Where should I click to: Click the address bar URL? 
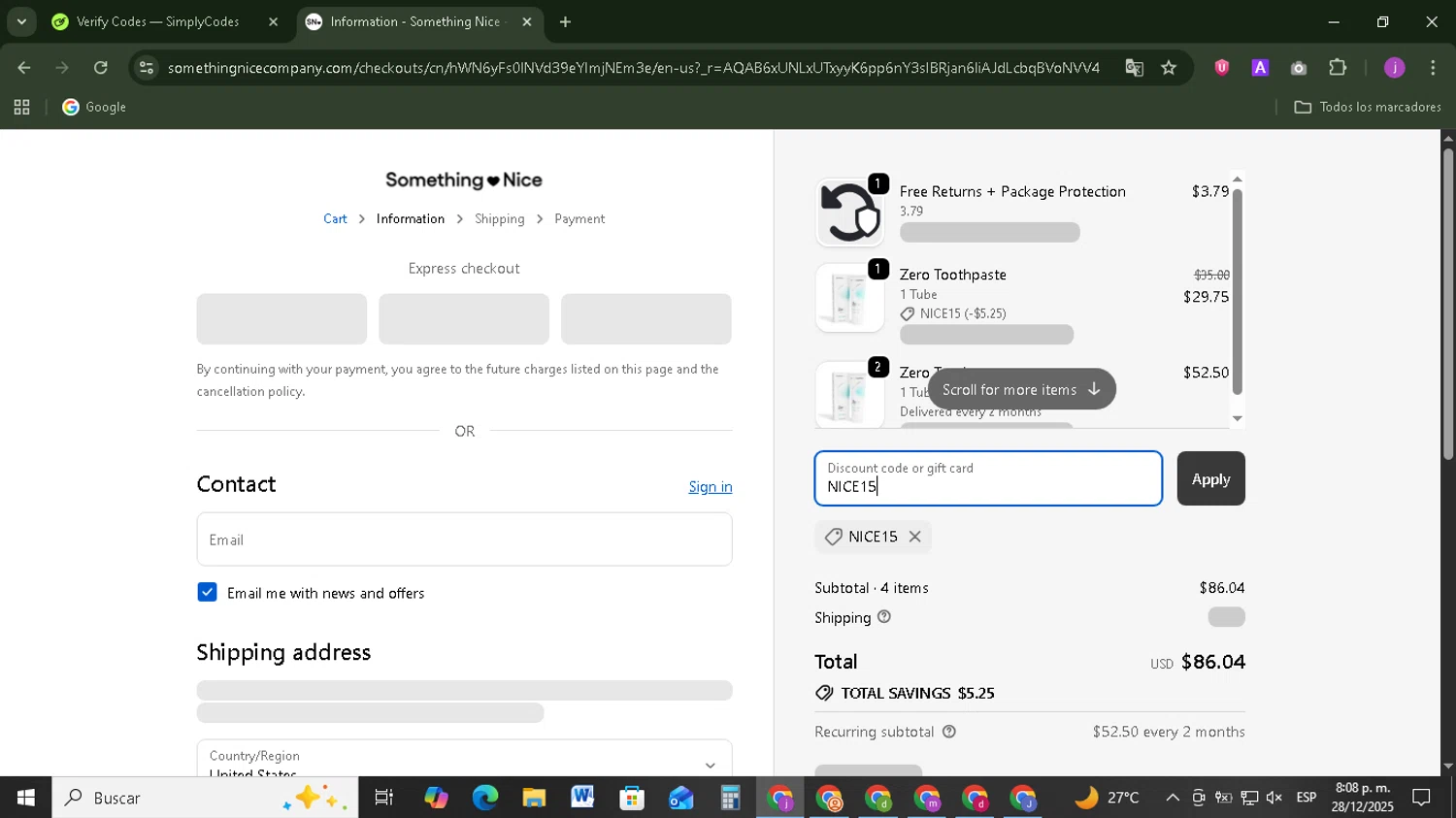coord(633,68)
